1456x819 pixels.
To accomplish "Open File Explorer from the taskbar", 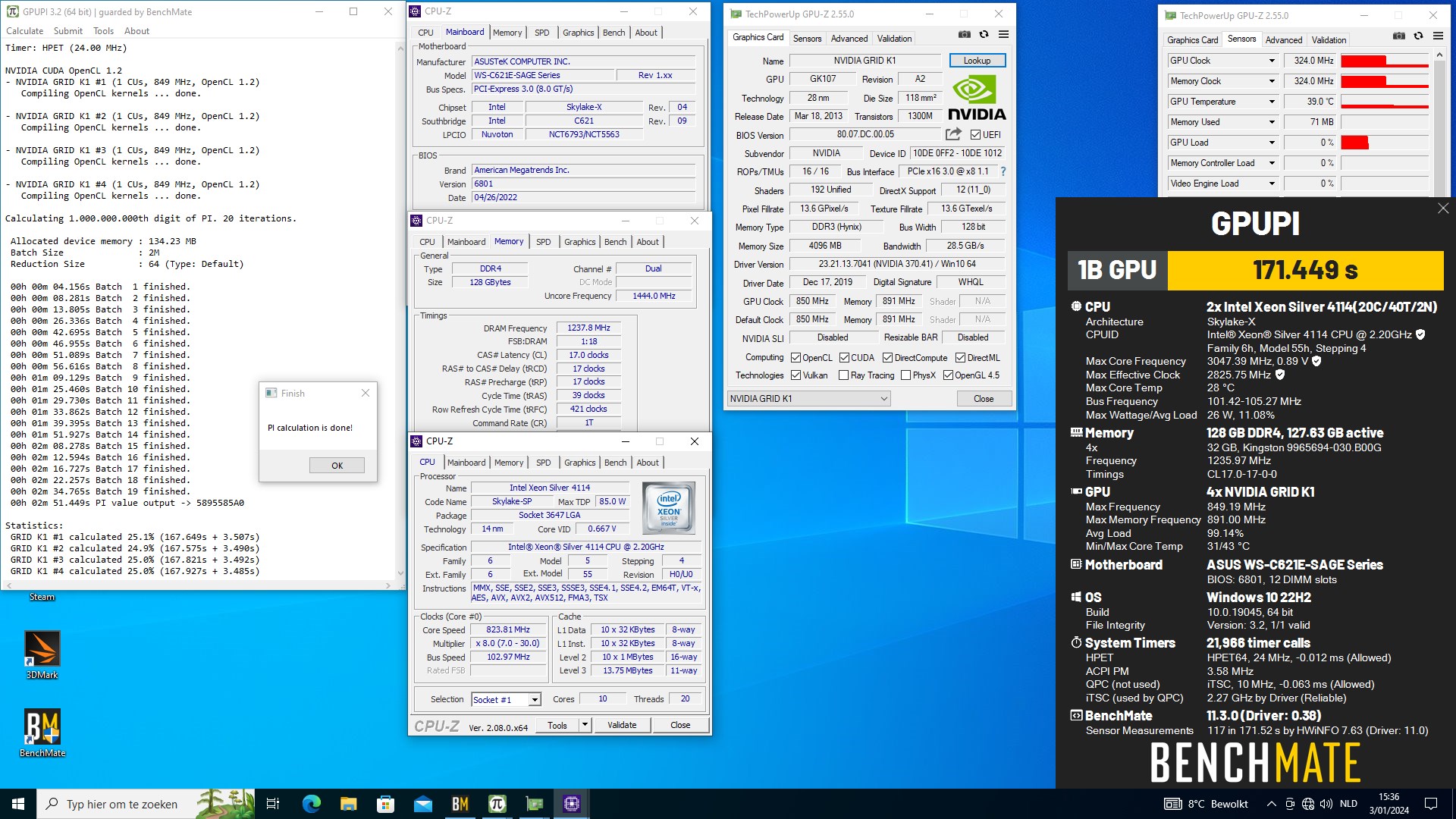I will click(x=348, y=804).
